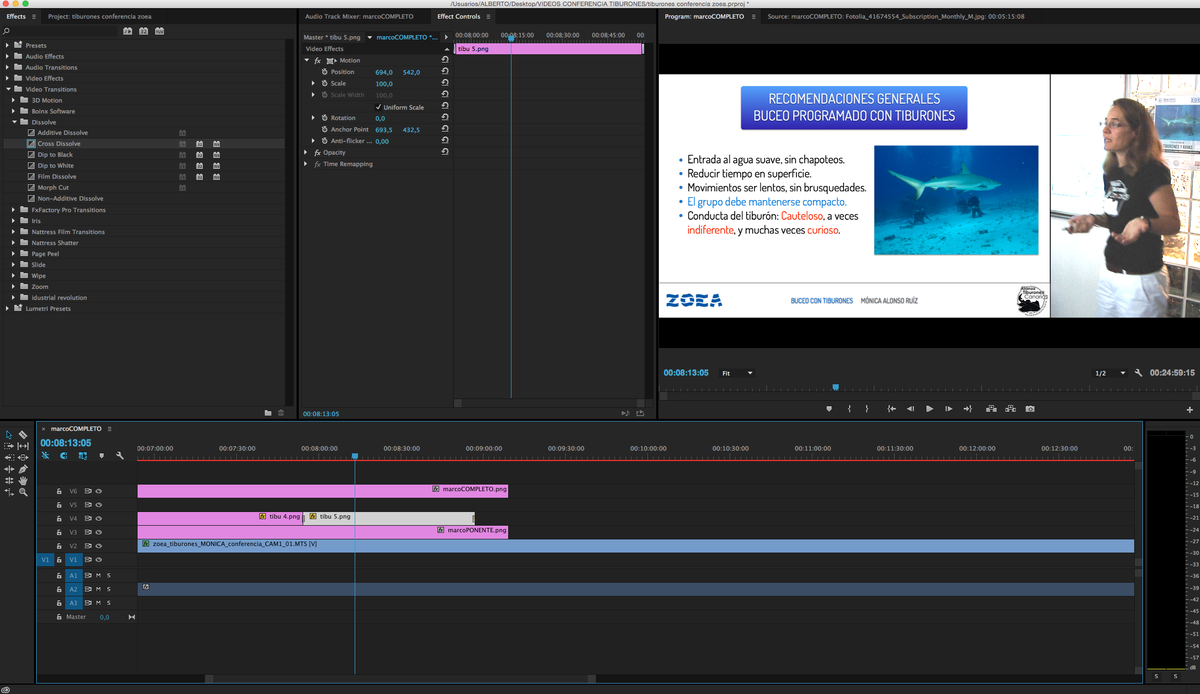
Task: Expand the Opacity effect
Action: click(x=308, y=152)
